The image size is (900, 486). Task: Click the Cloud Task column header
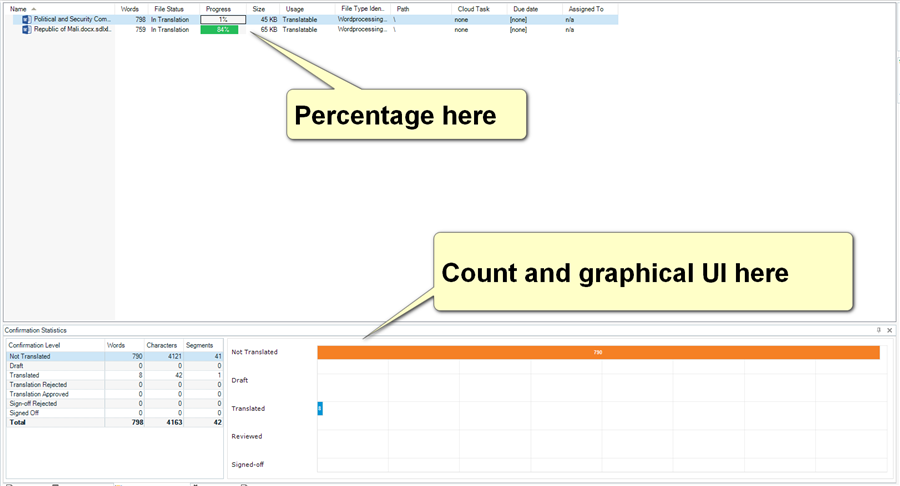coord(474,9)
